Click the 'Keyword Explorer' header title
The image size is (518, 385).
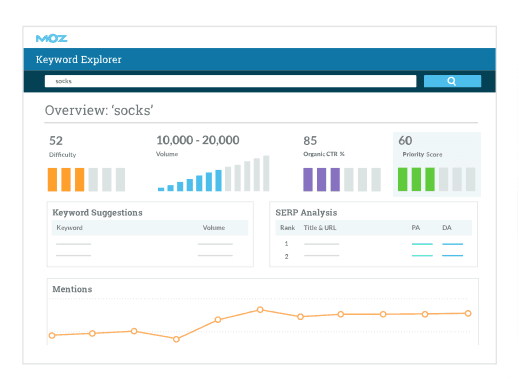tap(79, 60)
